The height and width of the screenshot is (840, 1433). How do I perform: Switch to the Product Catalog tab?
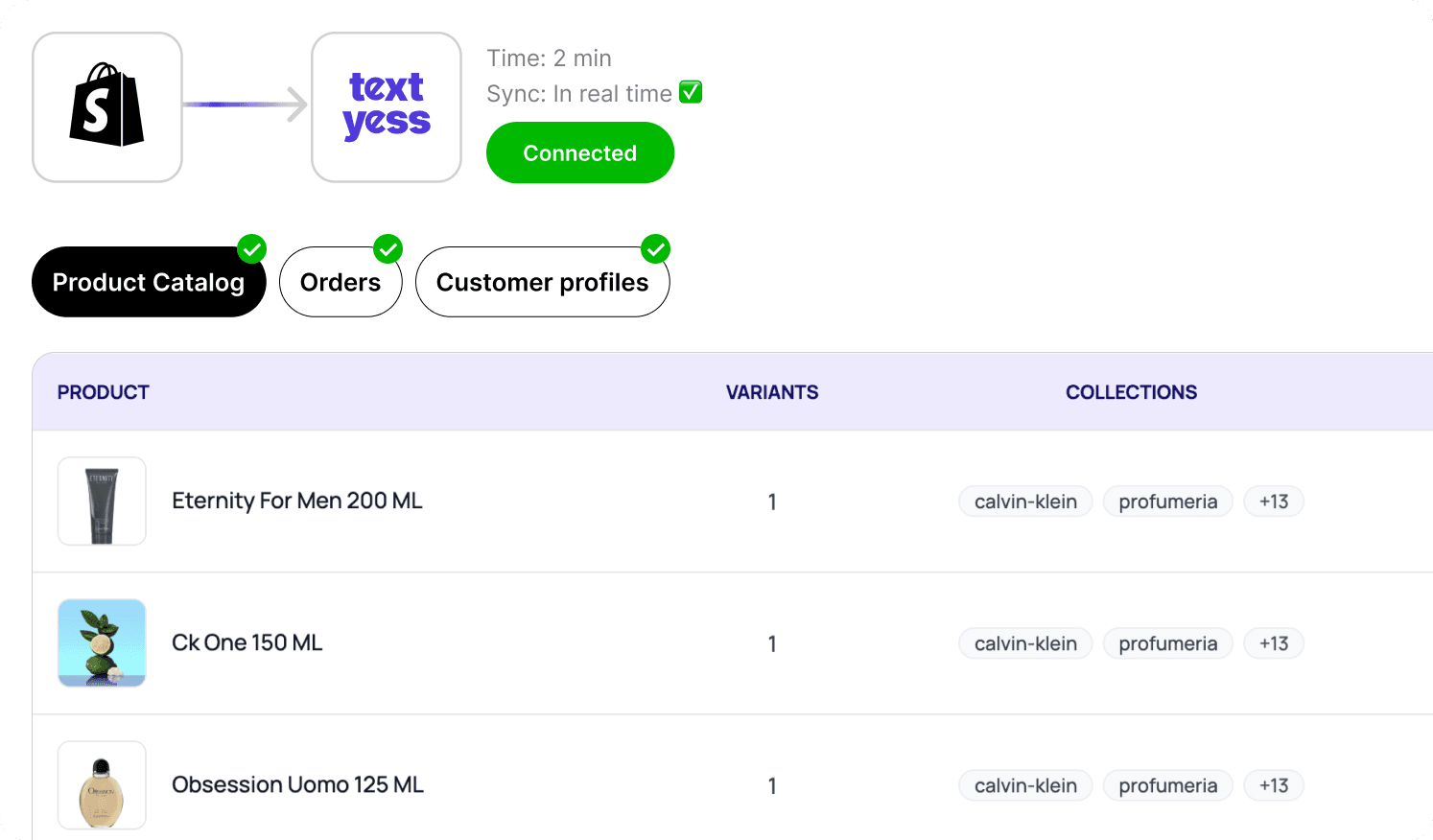tap(148, 283)
